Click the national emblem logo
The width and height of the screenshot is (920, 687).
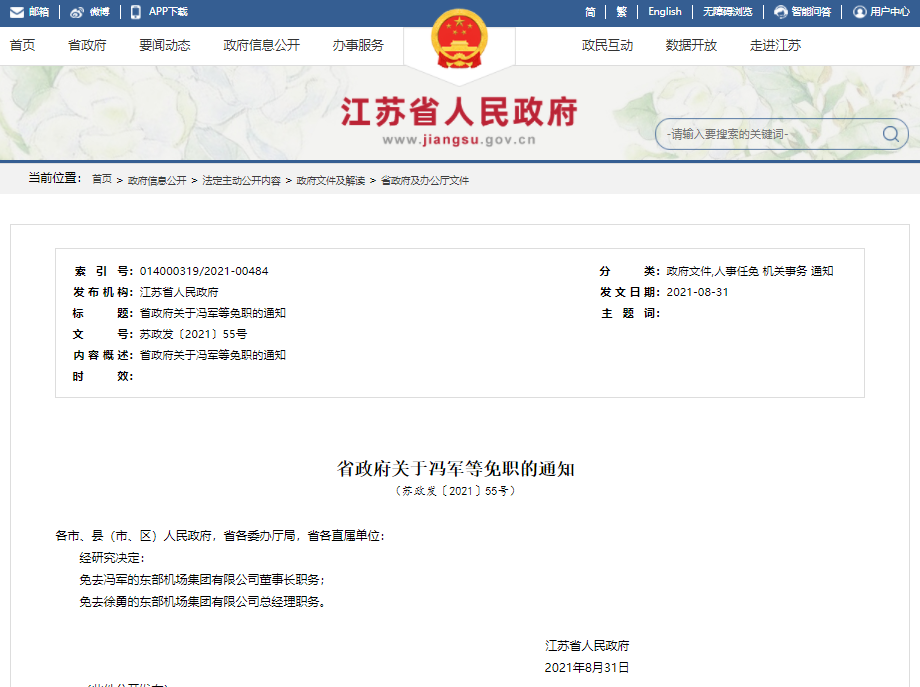(x=459, y=42)
